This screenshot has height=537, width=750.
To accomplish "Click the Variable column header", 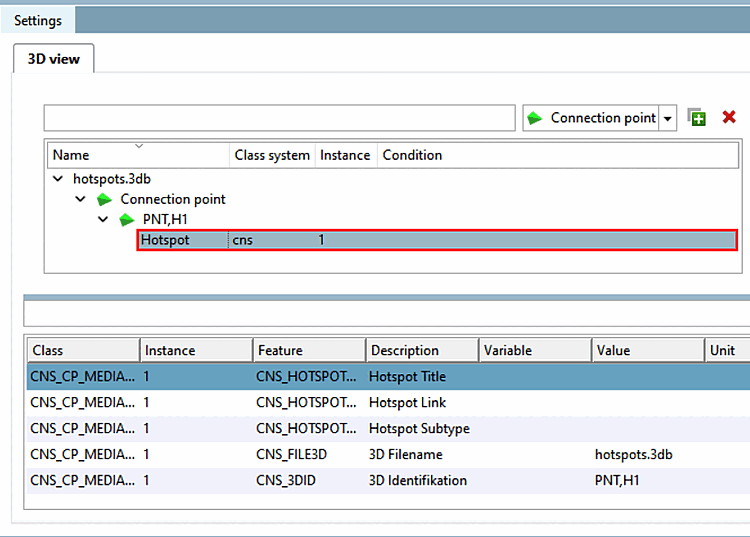I will (535, 351).
